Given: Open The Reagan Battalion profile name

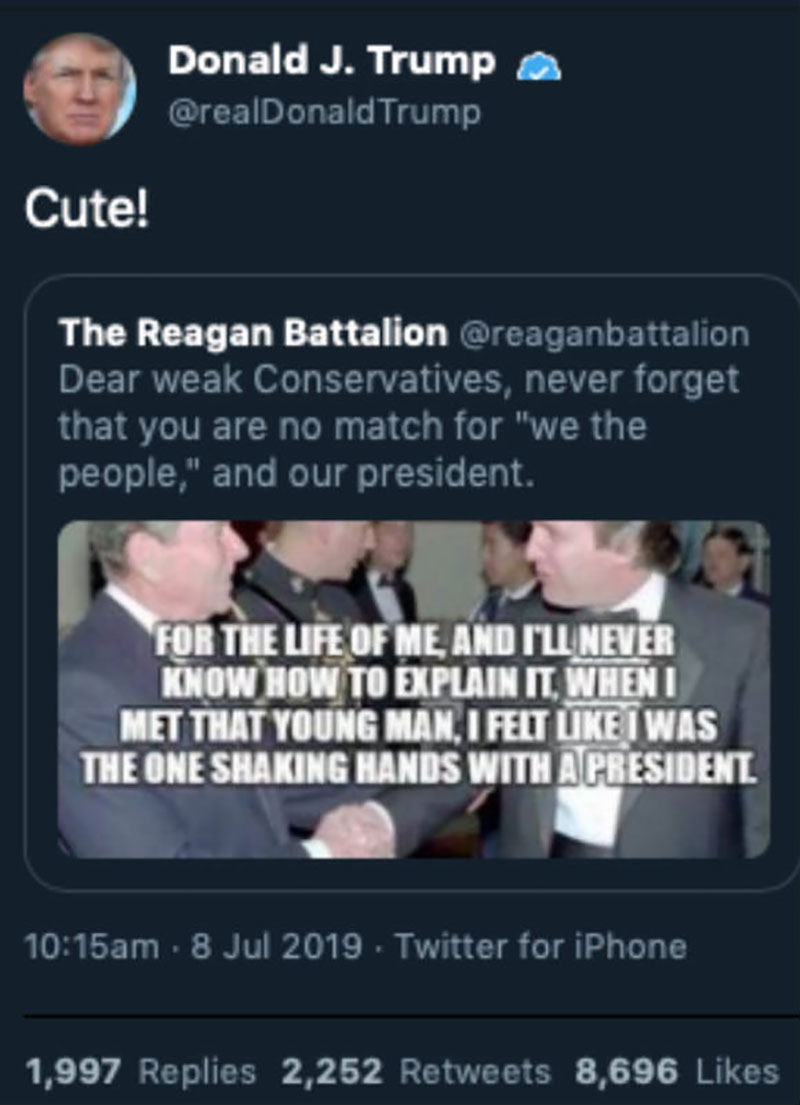Looking at the screenshot, I should (x=253, y=333).
